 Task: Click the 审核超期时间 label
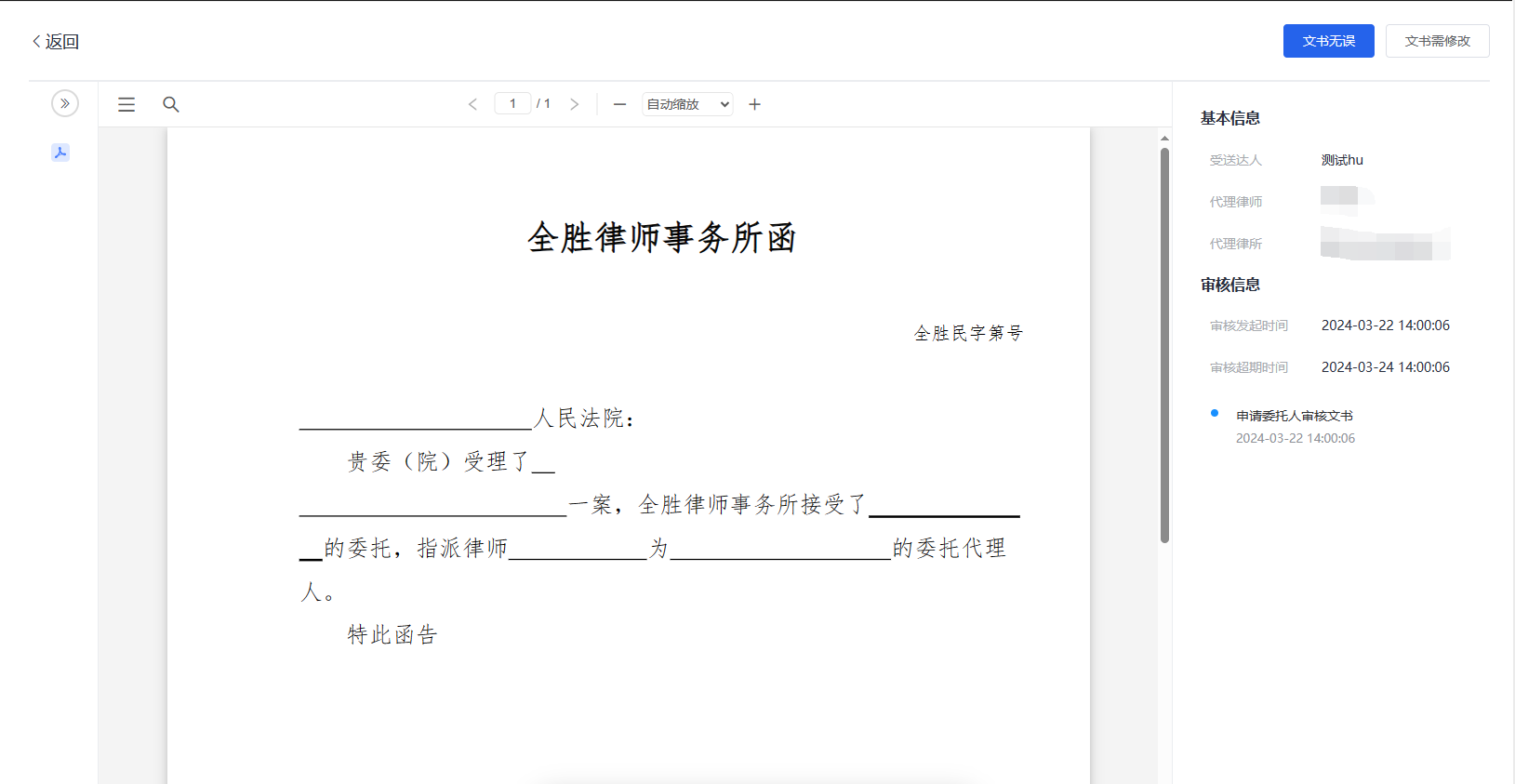(1248, 367)
